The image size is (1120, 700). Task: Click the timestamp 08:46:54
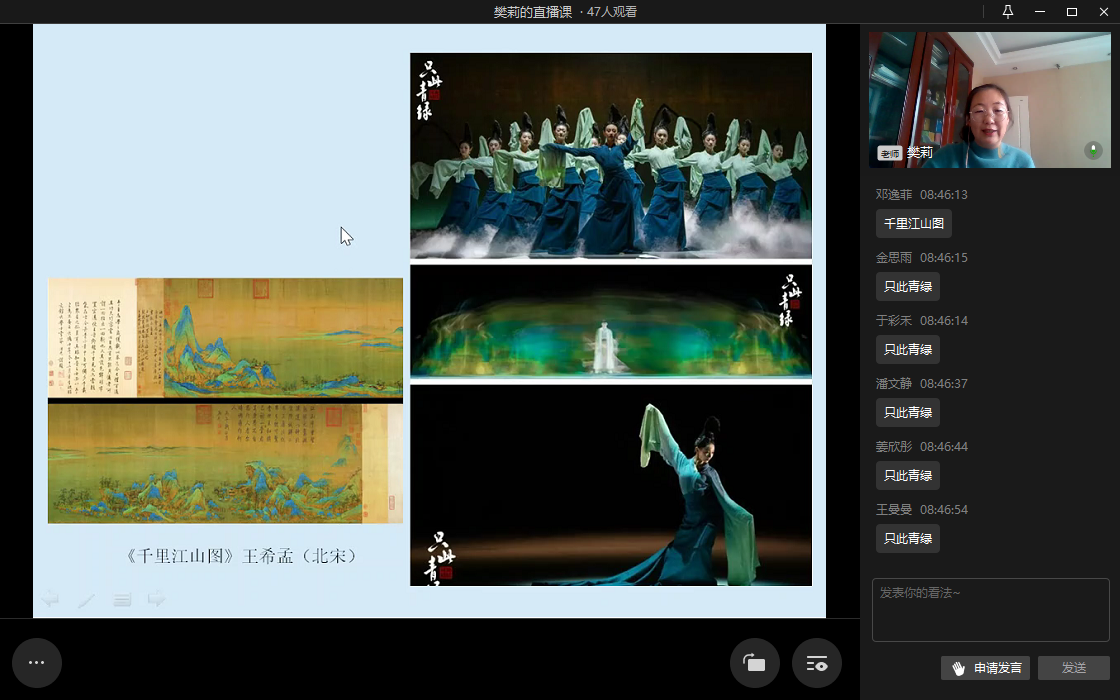pyautogui.click(x=944, y=509)
